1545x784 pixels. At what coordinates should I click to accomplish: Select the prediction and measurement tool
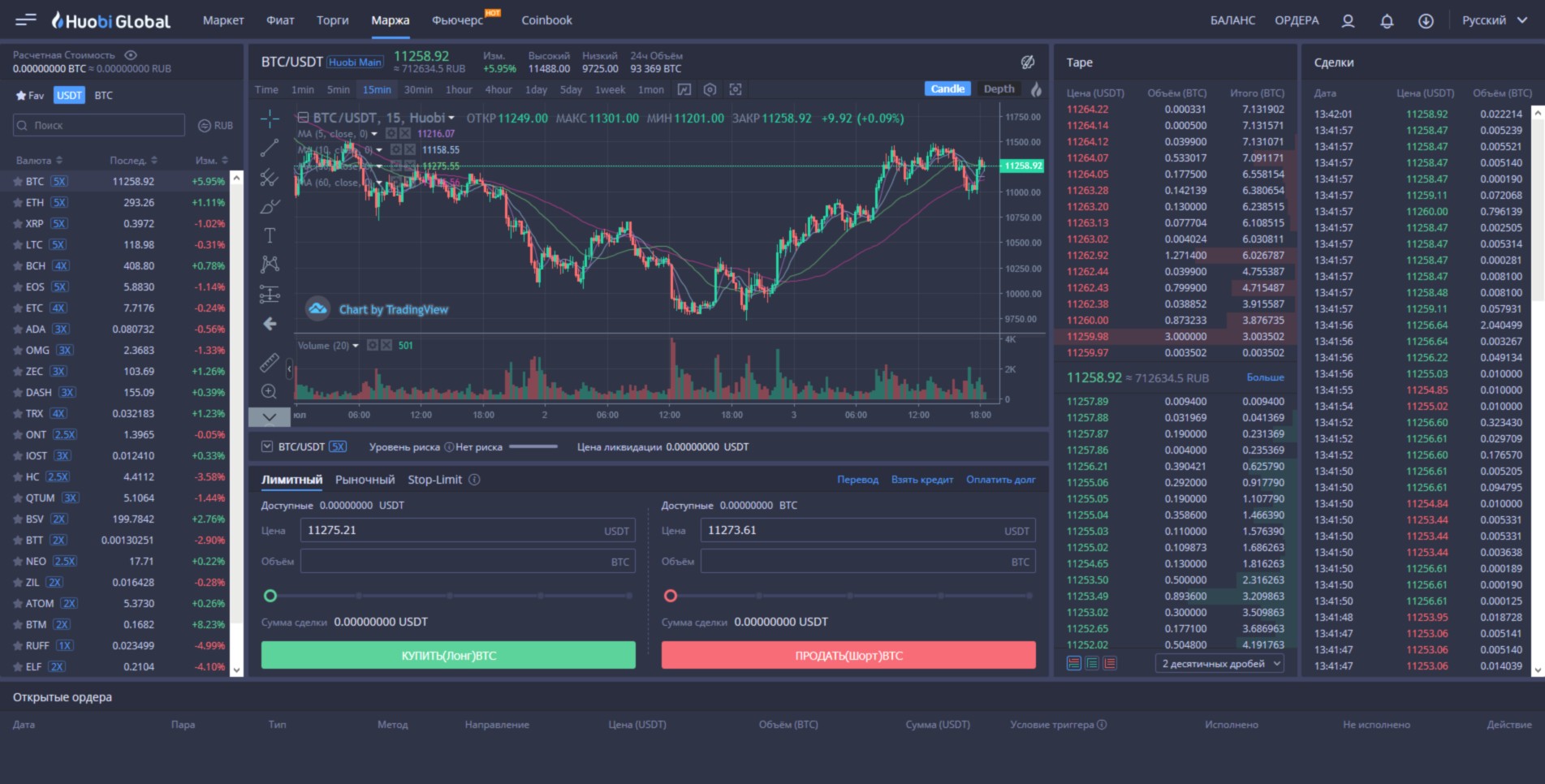point(270,294)
